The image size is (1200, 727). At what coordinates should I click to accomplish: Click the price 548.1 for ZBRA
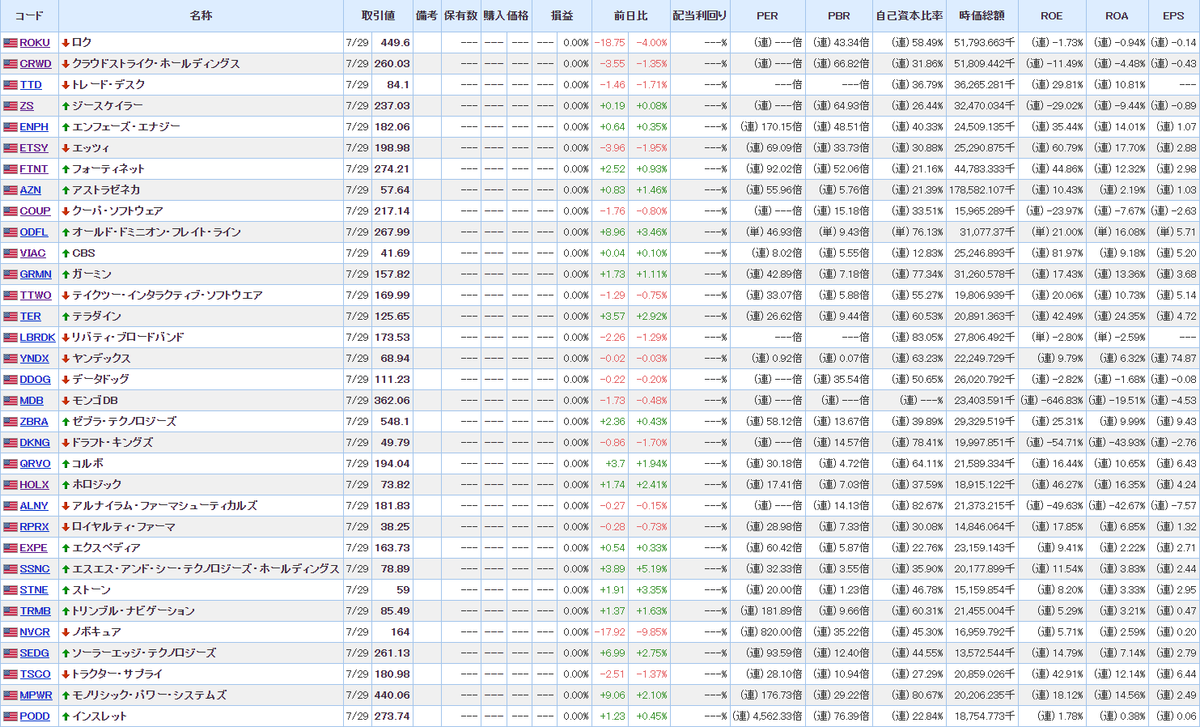(x=395, y=421)
